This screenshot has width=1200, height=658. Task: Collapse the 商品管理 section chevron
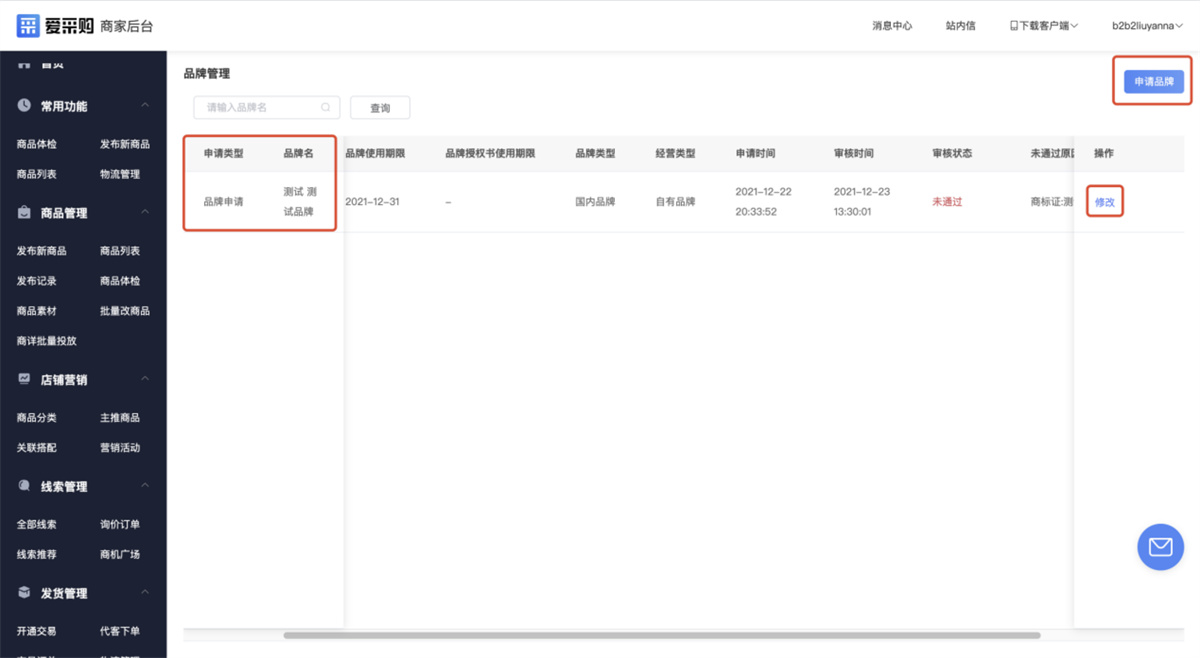(145, 212)
